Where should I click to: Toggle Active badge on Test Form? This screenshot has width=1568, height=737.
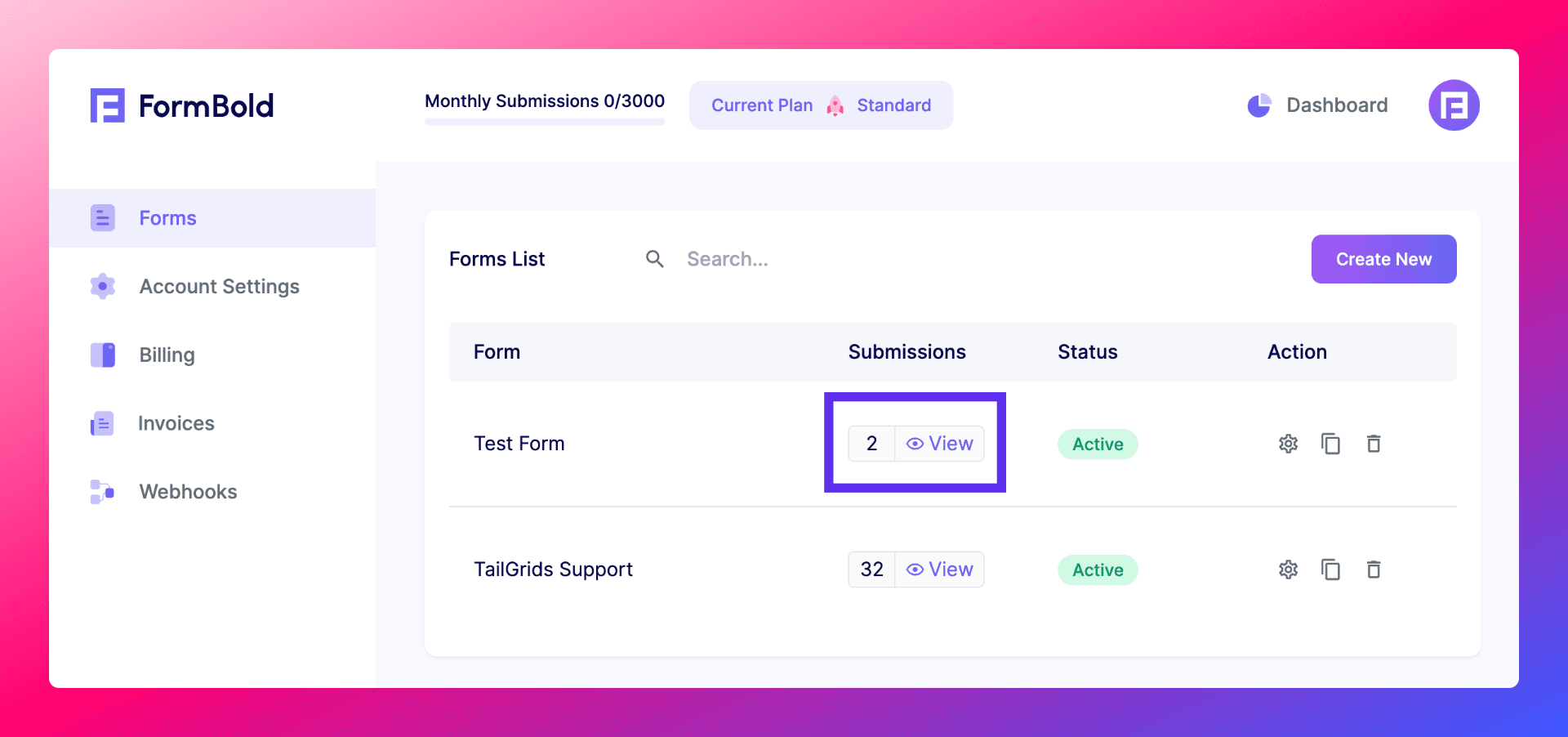(x=1098, y=444)
